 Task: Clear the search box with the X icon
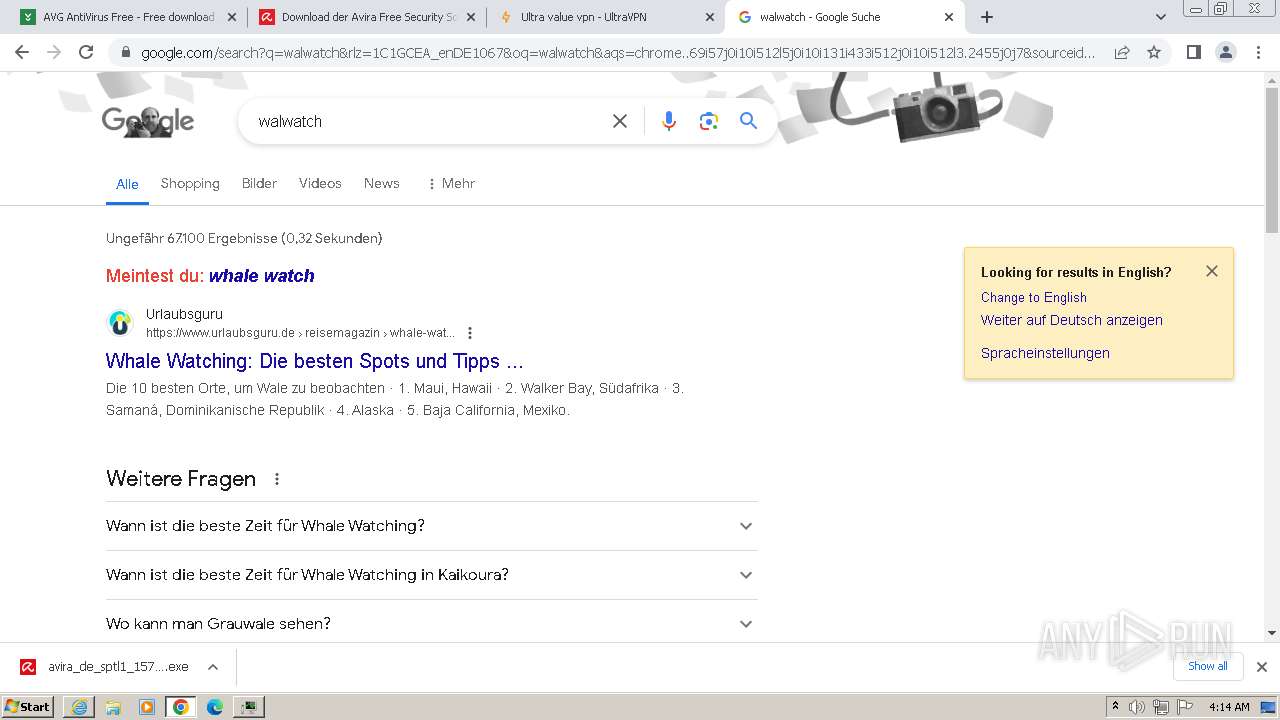pyautogui.click(x=620, y=121)
